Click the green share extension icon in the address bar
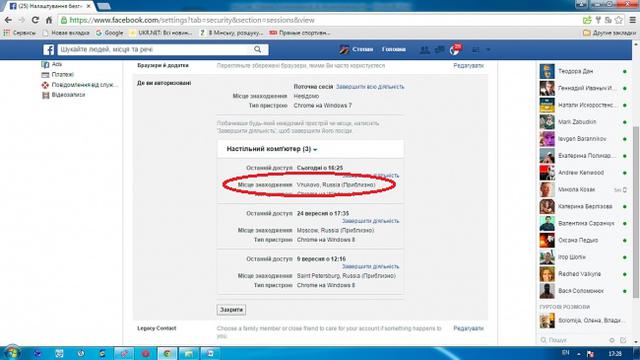640x360 pixels. 587,20
